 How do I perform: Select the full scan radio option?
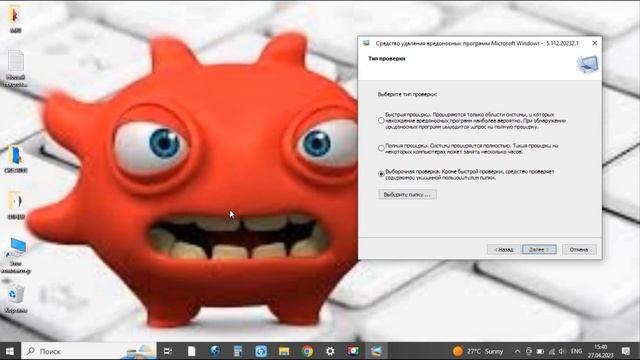[381, 148]
